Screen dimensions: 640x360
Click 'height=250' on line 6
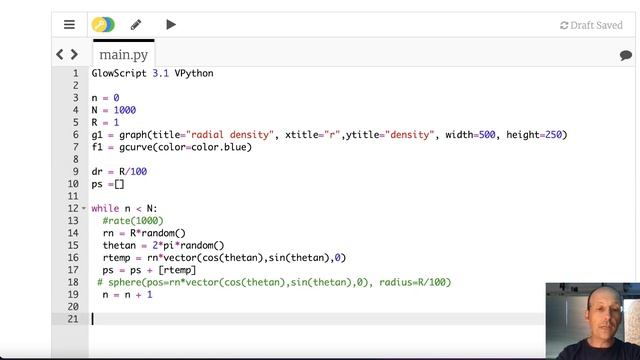tap(534, 135)
